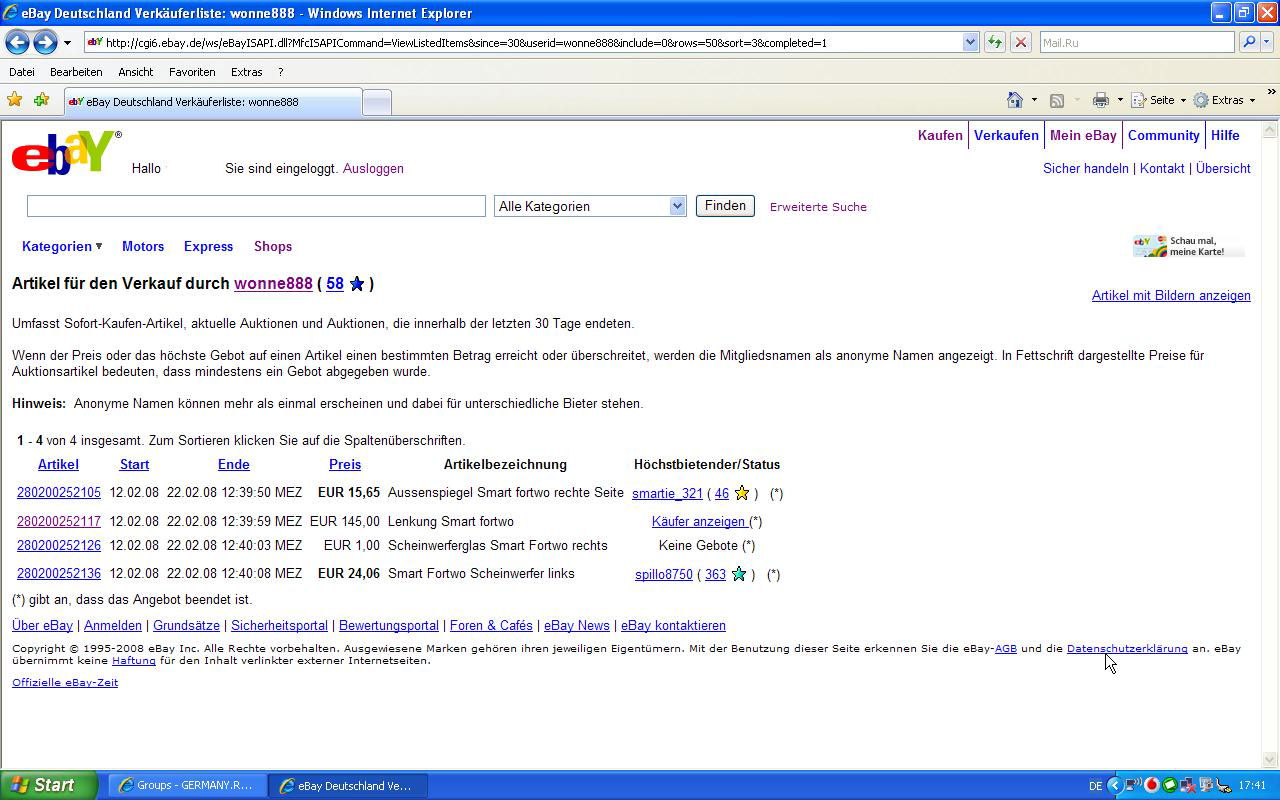The height and width of the screenshot is (800, 1280).
Task: Click the Stop loading X icon
Action: point(1020,42)
